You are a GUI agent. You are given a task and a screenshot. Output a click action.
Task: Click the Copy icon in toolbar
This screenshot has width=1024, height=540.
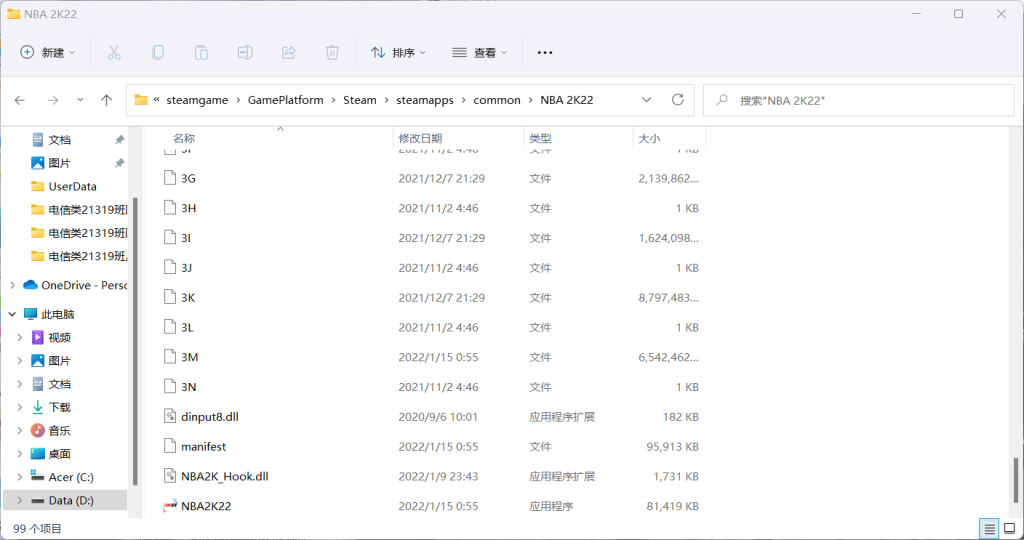[157, 53]
